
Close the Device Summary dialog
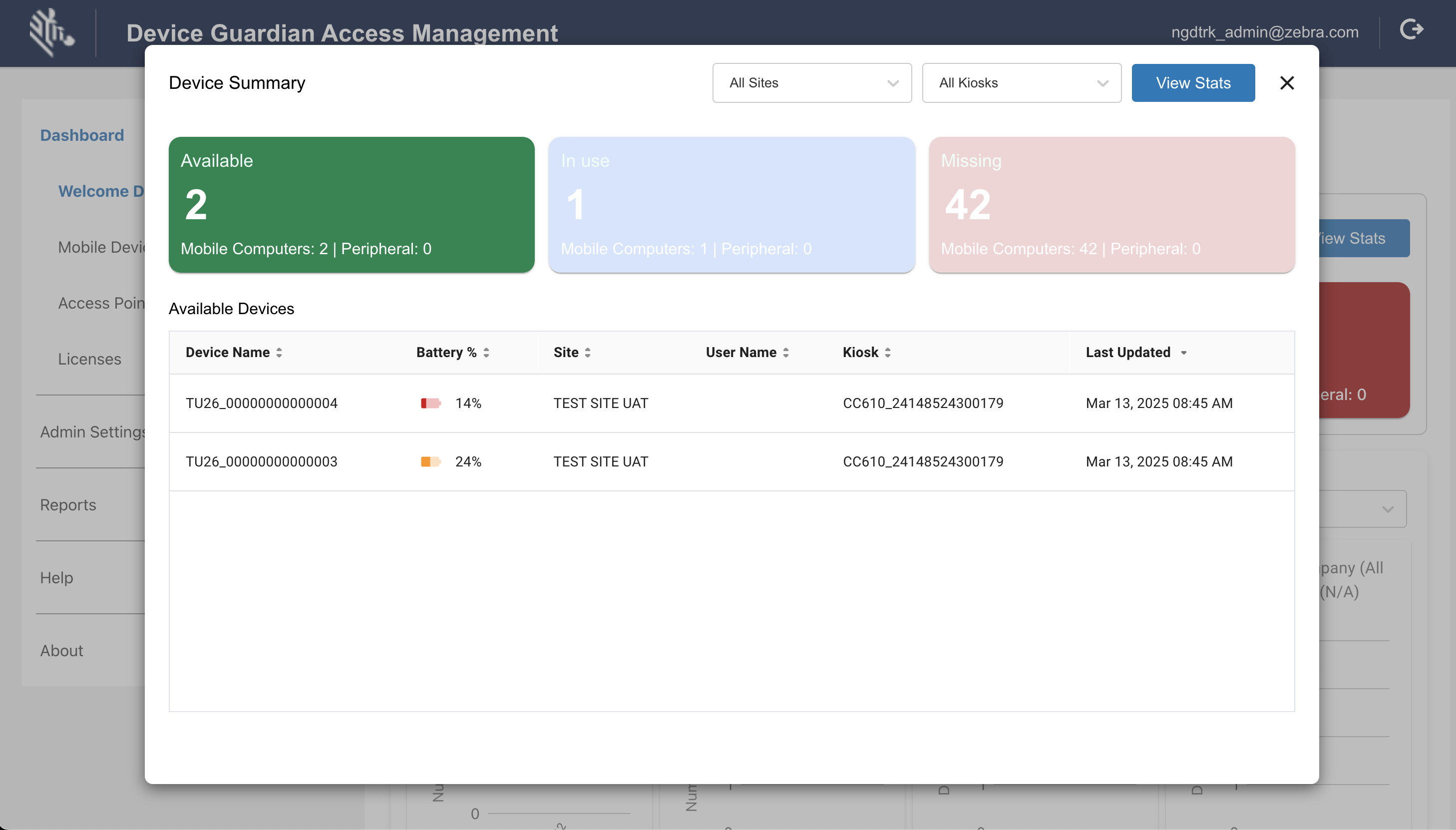point(1287,83)
